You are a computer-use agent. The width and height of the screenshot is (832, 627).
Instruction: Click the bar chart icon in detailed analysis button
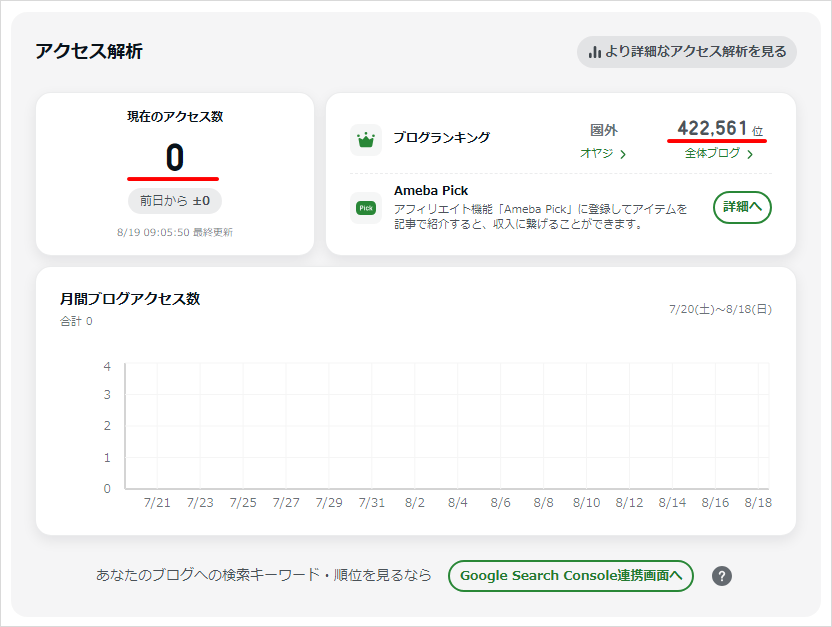tap(595, 52)
